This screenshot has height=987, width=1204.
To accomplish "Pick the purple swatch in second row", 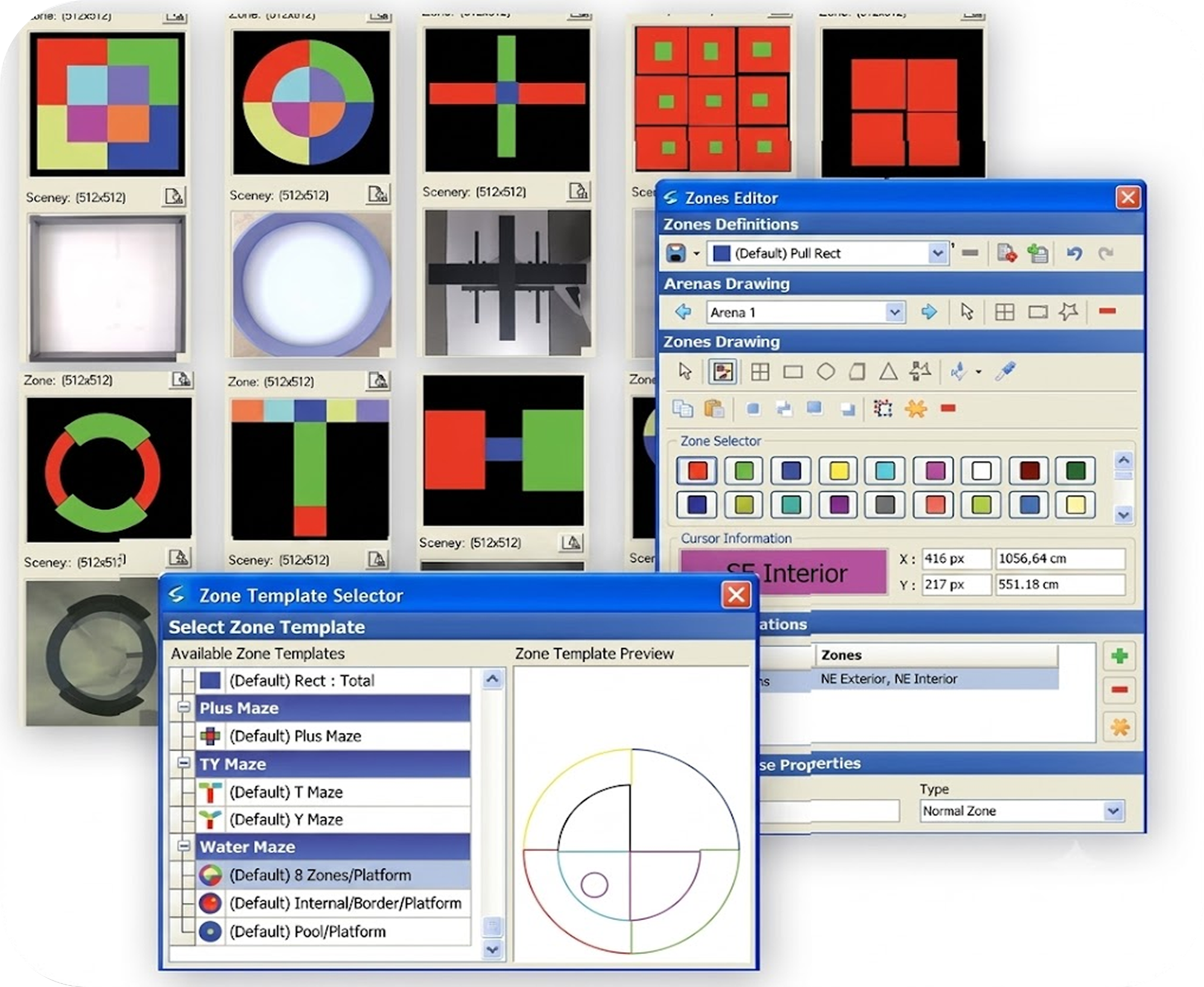I will click(838, 505).
